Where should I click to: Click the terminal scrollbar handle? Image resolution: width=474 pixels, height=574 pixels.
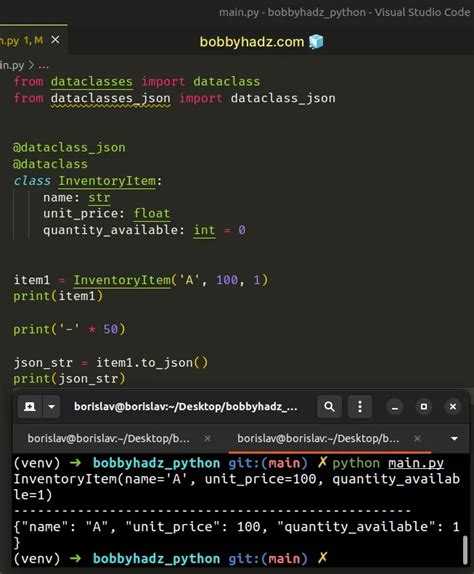click(465, 549)
